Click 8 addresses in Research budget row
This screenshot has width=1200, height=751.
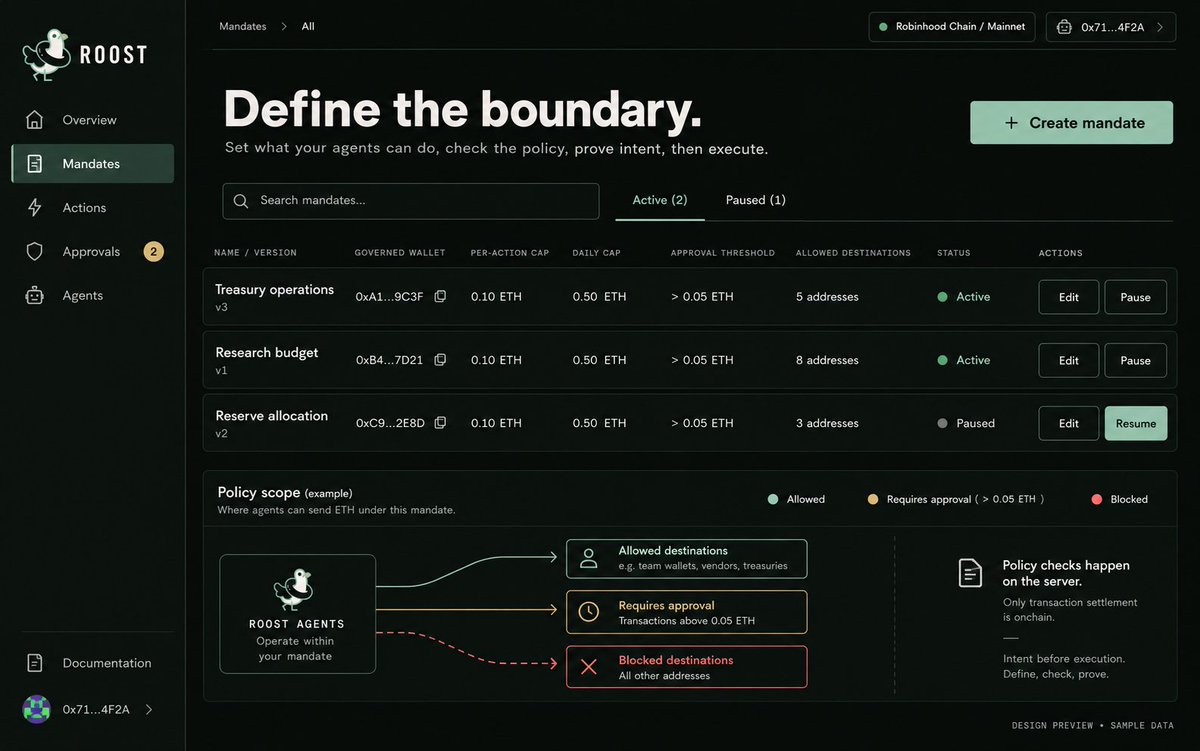(827, 360)
